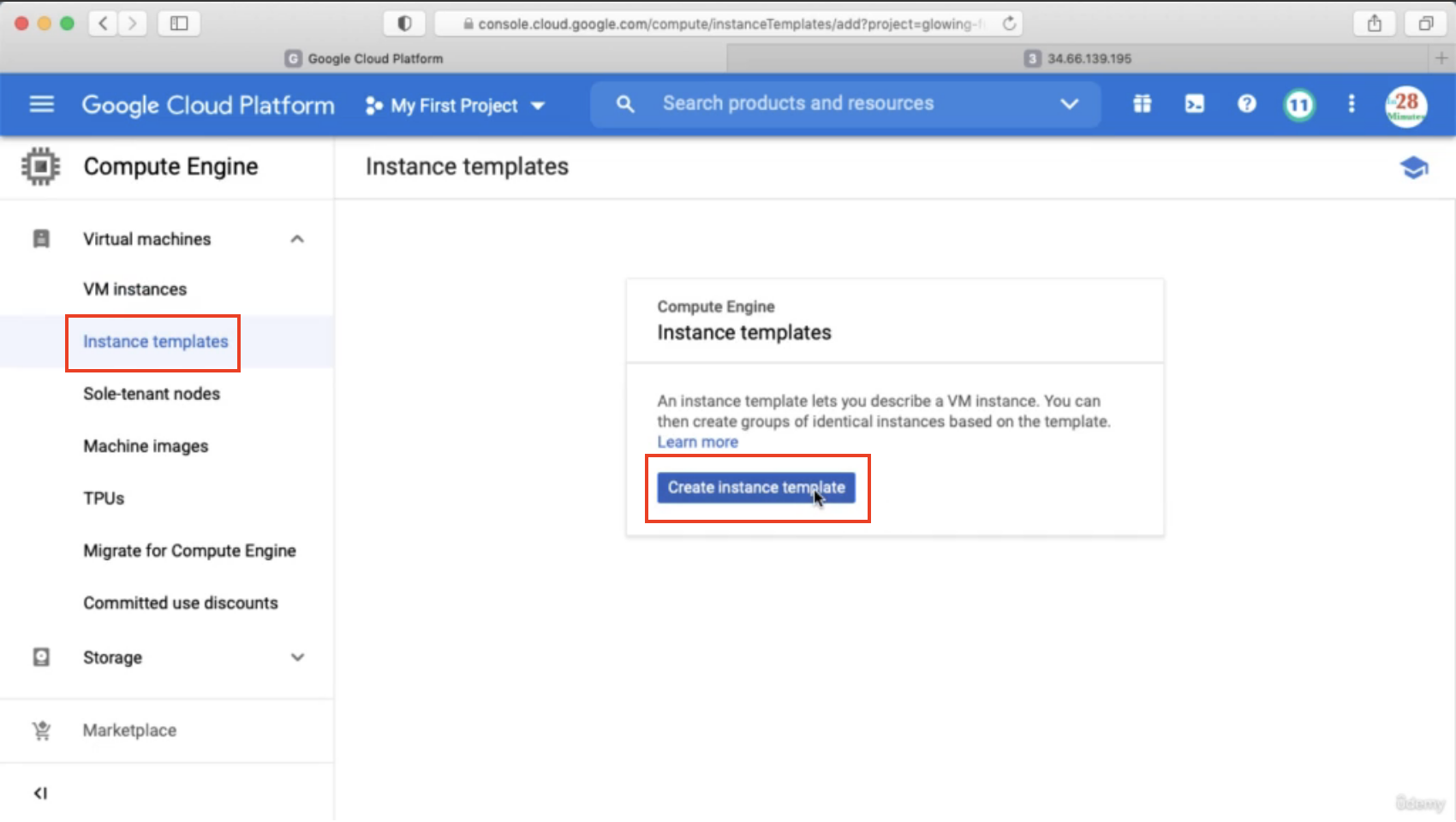Expand the Storage section

pyautogui.click(x=297, y=658)
